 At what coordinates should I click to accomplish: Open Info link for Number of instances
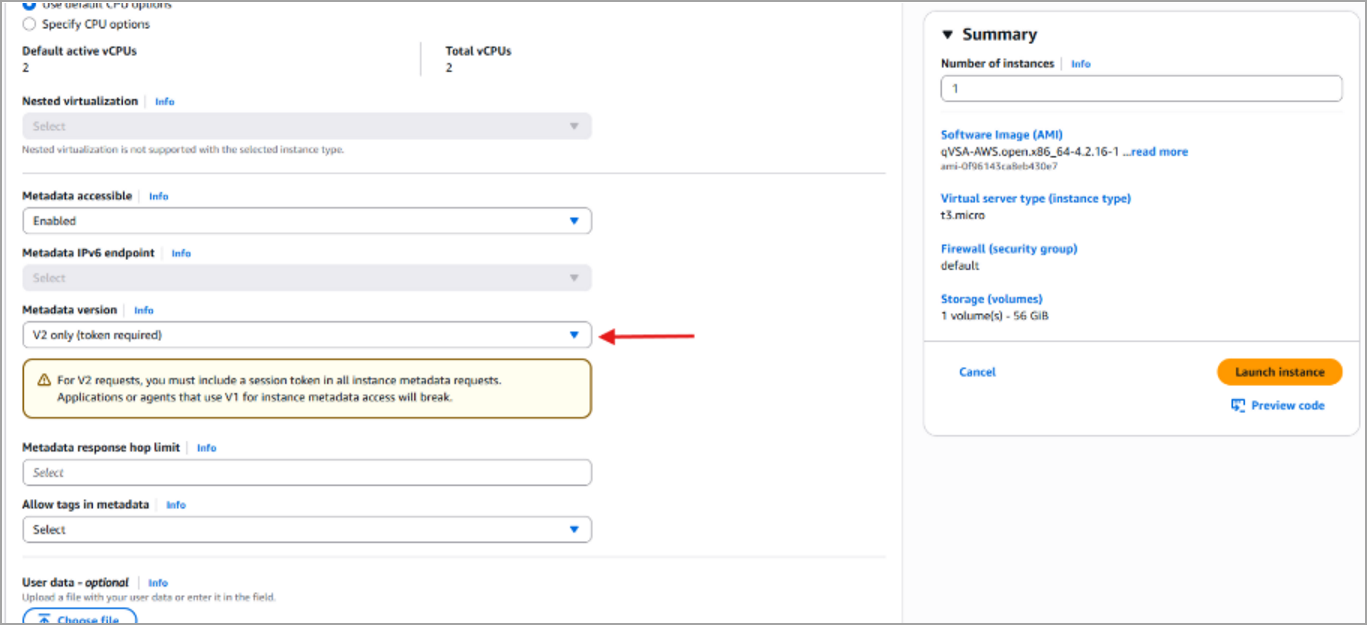click(x=1081, y=64)
